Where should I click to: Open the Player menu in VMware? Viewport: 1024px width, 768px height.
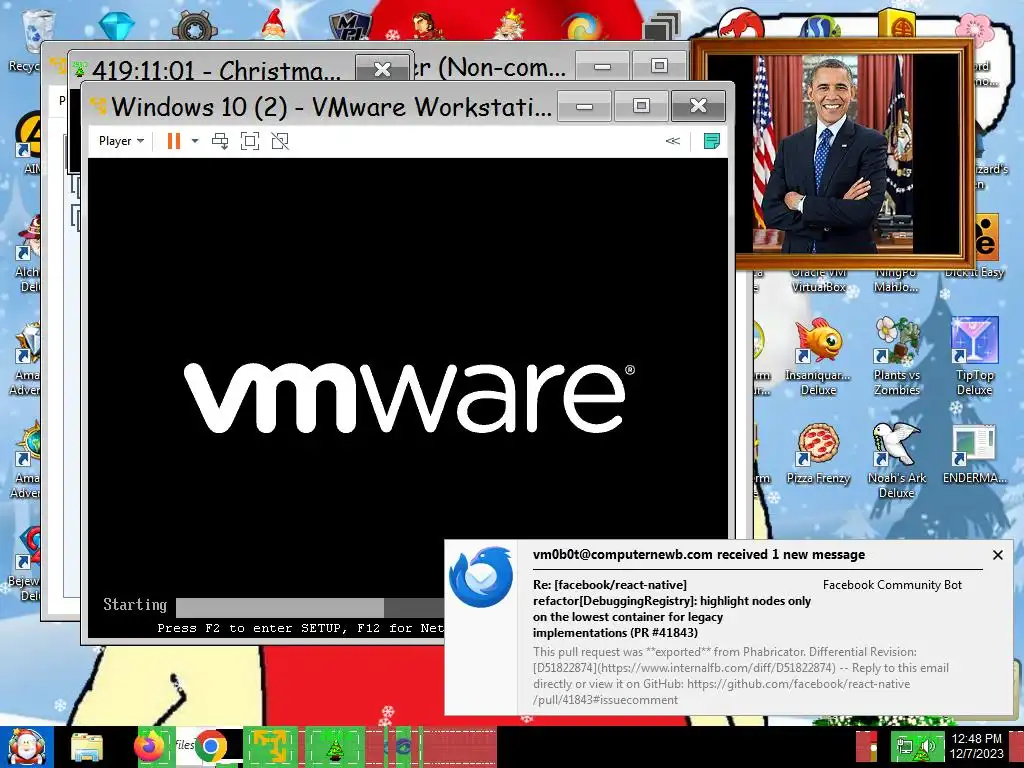(121, 141)
